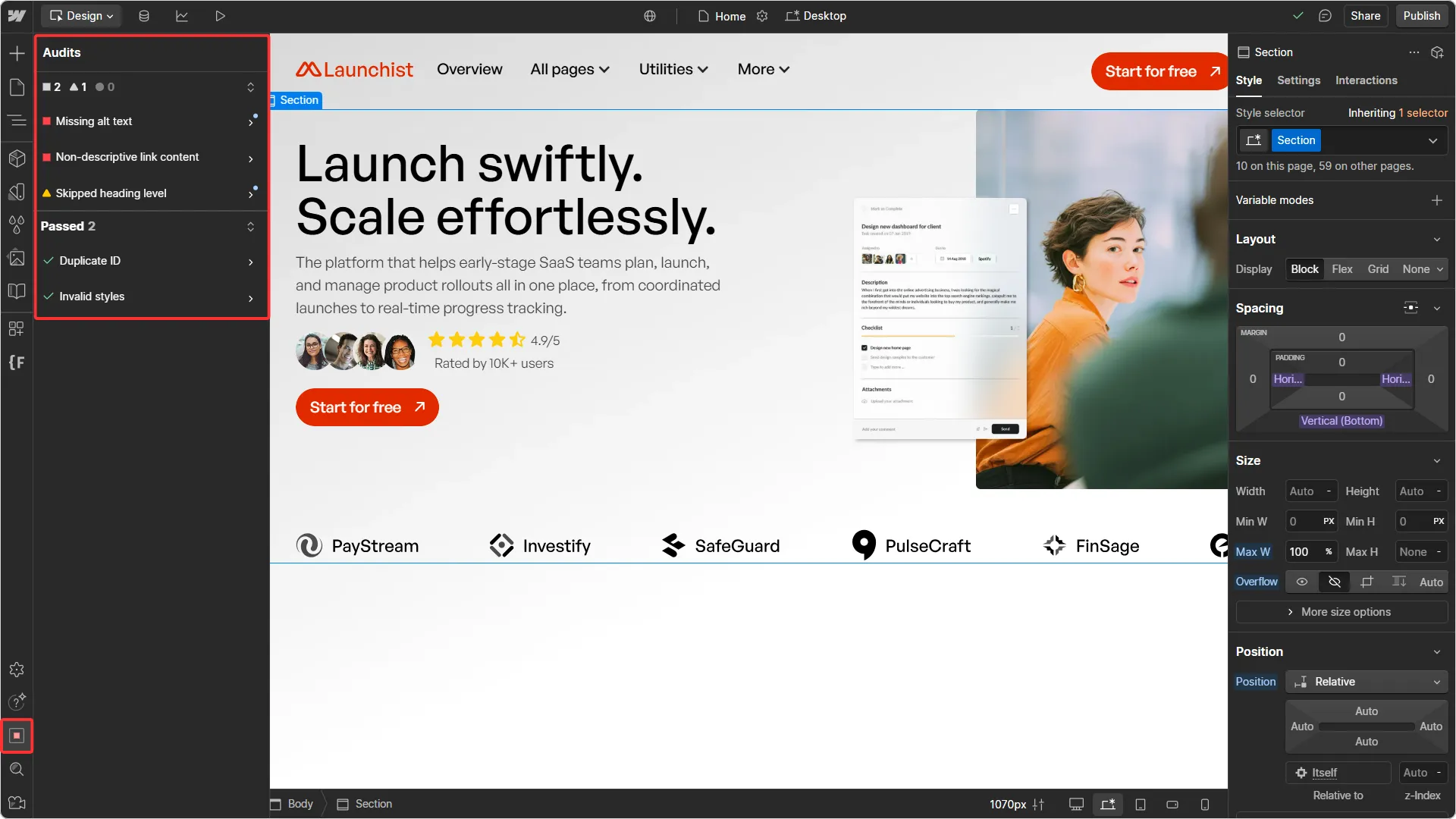Open the Style manager droplets icon
This screenshot has width=1456, height=819.
17,225
